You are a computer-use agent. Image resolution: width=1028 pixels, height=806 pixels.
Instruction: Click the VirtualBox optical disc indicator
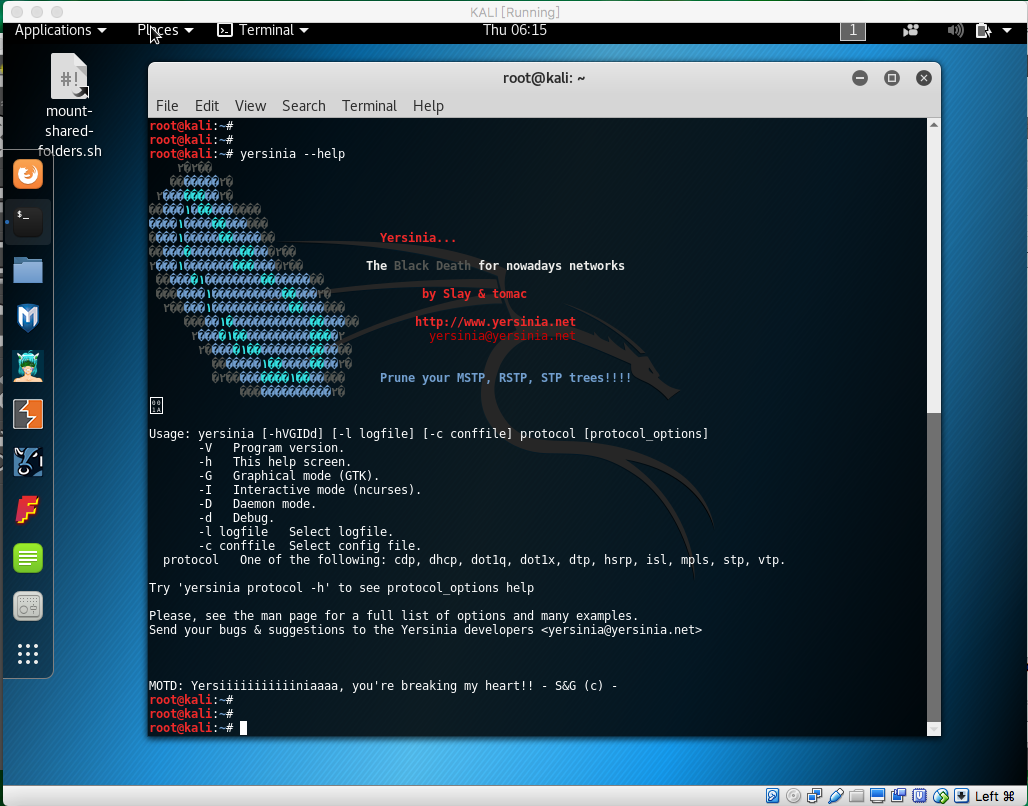point(793,796)
